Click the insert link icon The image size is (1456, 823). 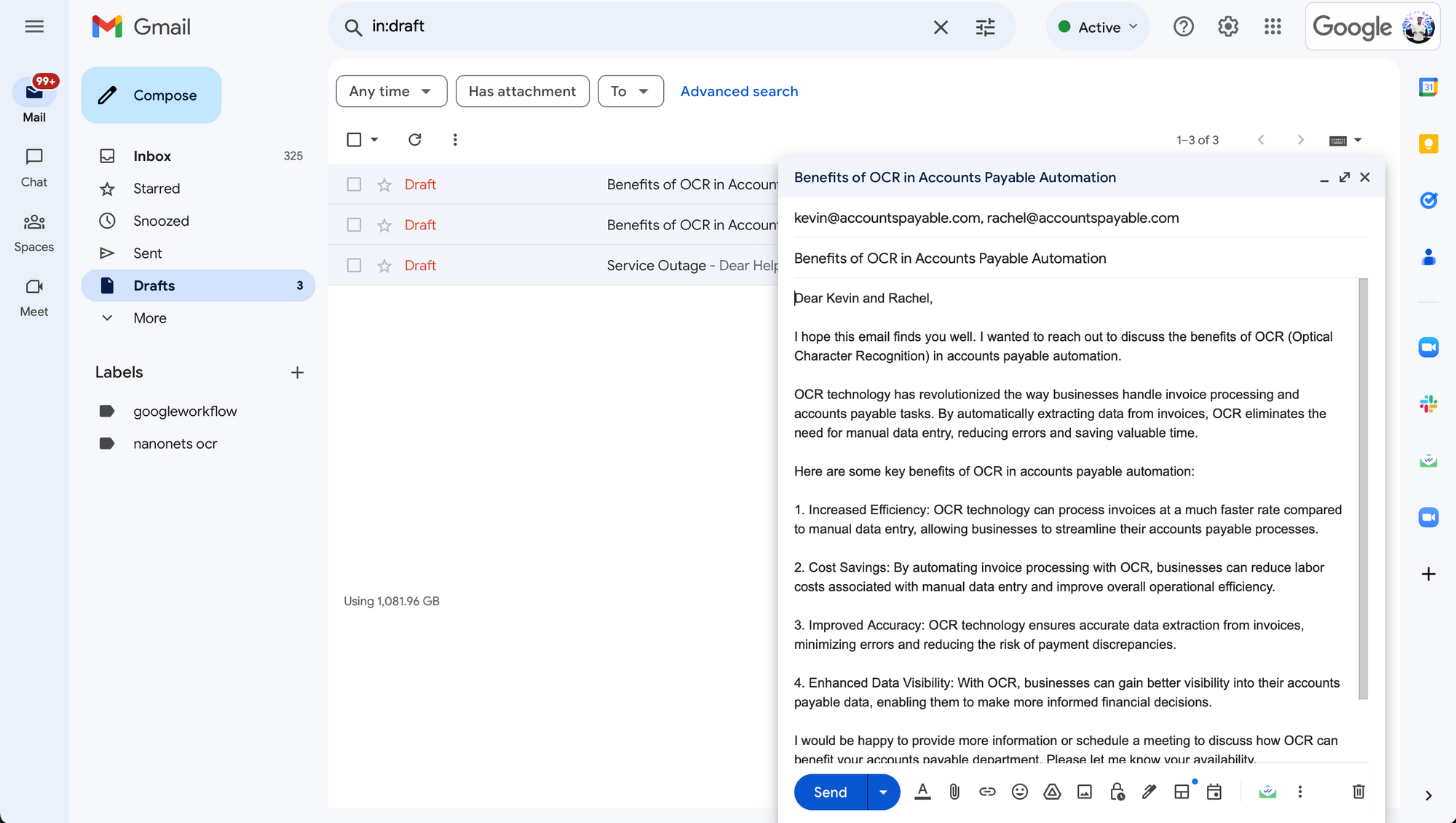coord(986,792)
